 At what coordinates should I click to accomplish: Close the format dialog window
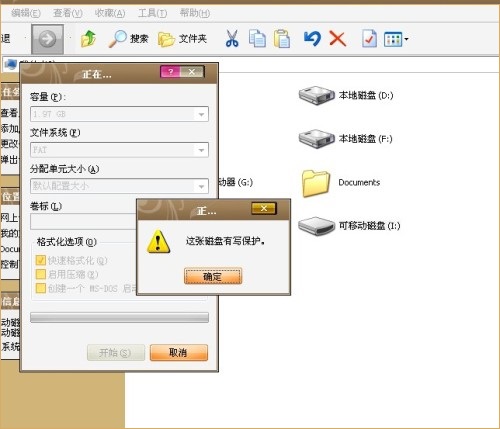click(192, 72)
